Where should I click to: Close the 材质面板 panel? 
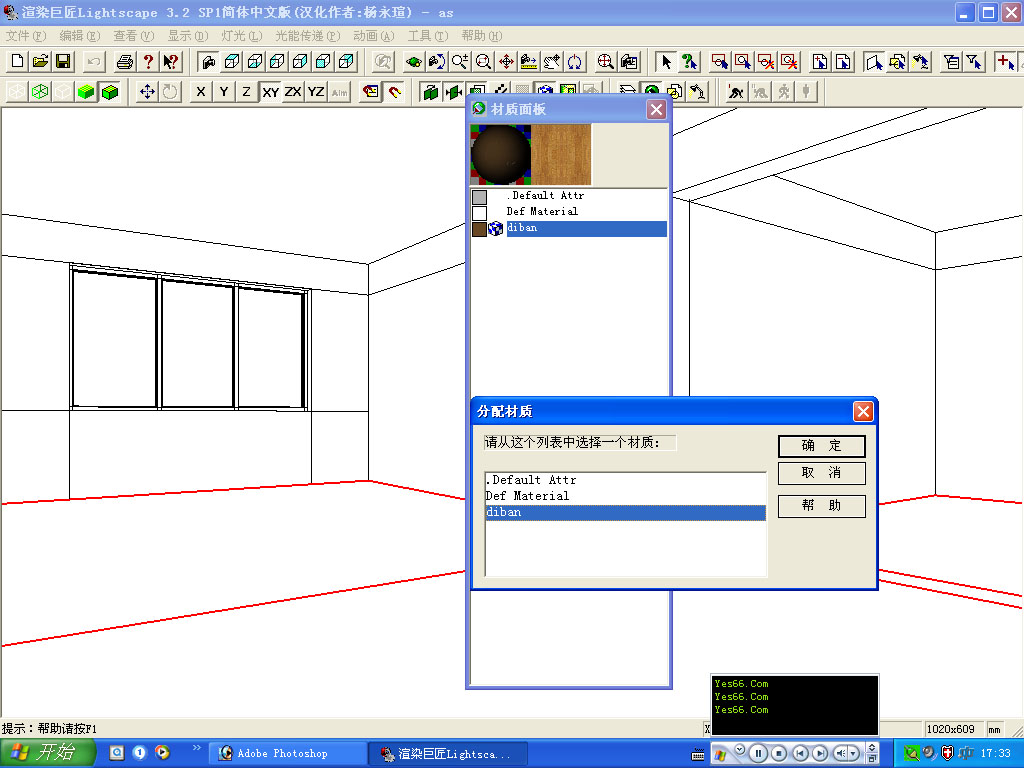point(656,110)
